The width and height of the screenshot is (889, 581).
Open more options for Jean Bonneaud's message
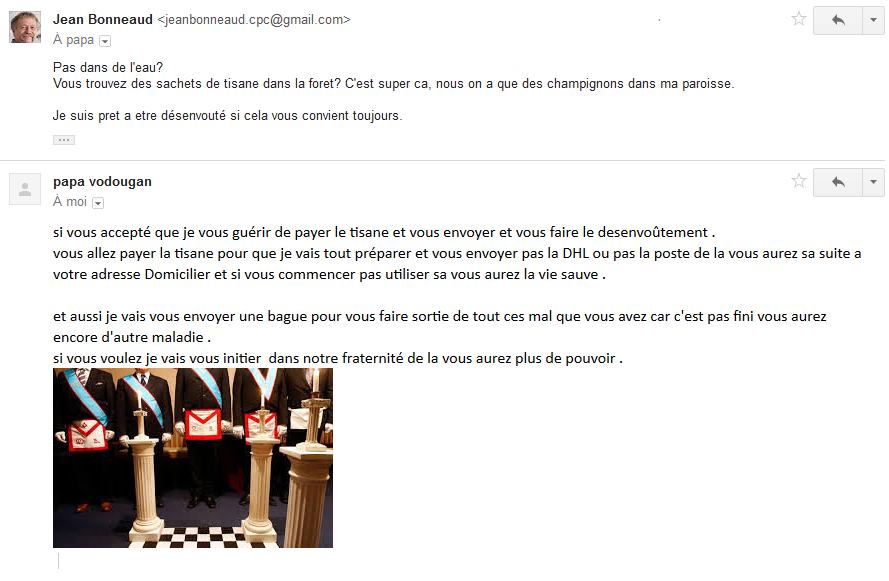tap(873, 20)
